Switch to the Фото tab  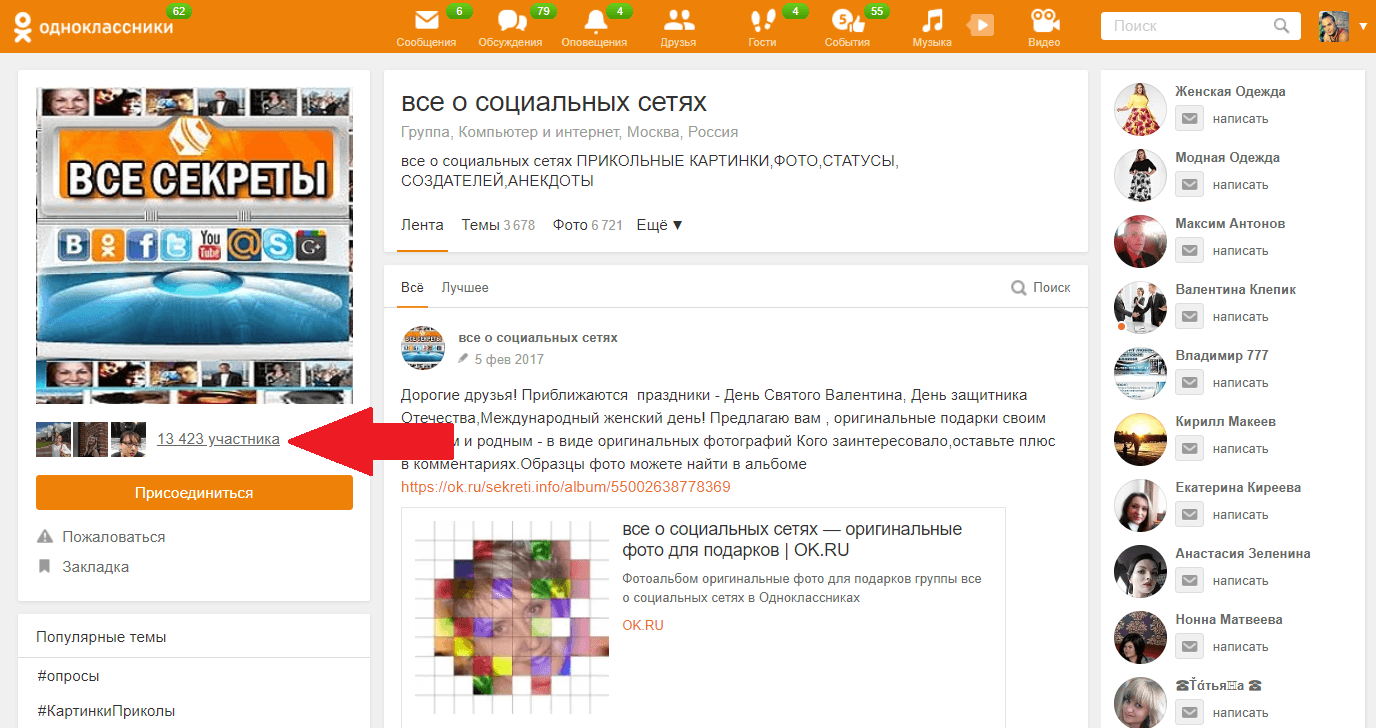point(588,225)
